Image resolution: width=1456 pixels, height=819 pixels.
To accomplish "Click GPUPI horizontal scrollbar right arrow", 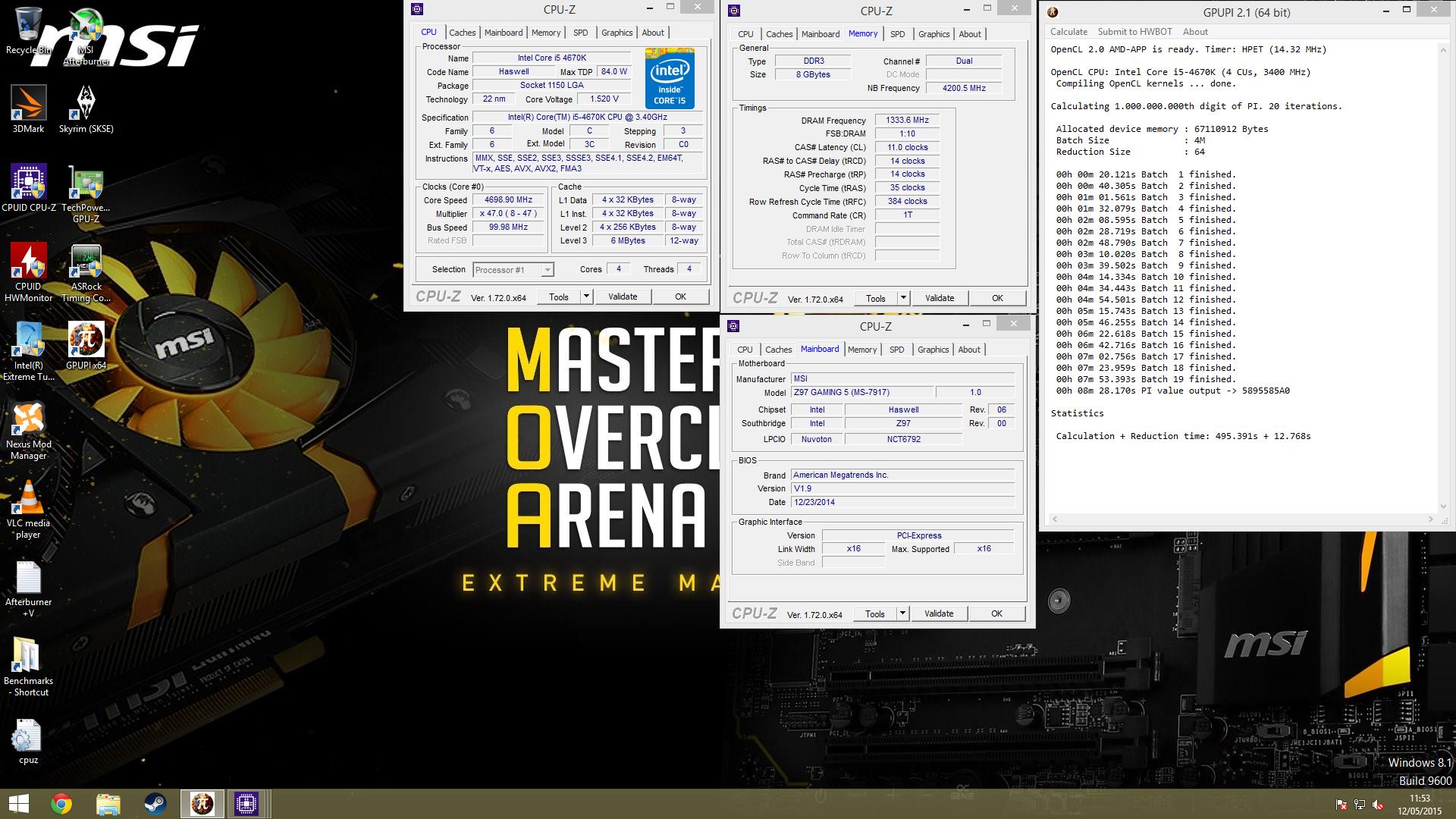I will (1431, 519).
